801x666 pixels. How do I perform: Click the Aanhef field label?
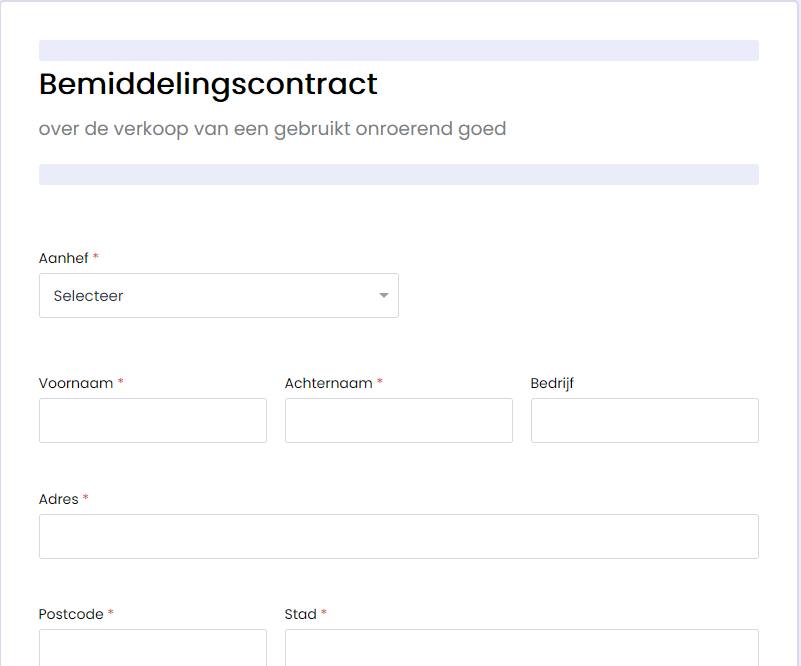[x=63, y=258]
